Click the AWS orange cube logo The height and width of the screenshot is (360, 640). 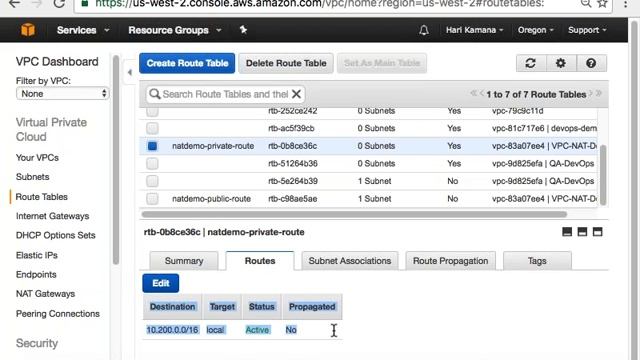point(28,30)
